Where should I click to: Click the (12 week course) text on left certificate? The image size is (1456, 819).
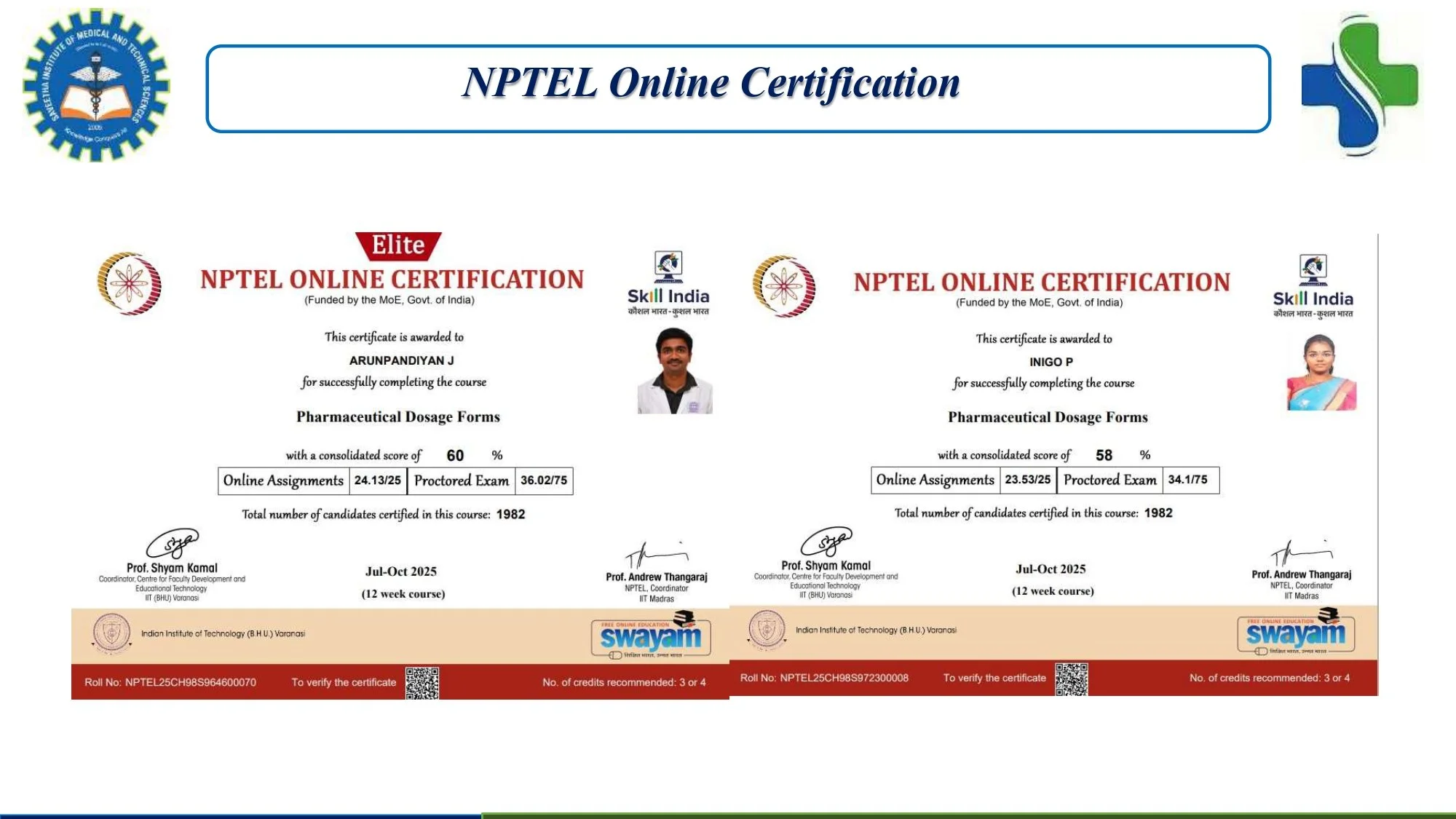[403, 594]
